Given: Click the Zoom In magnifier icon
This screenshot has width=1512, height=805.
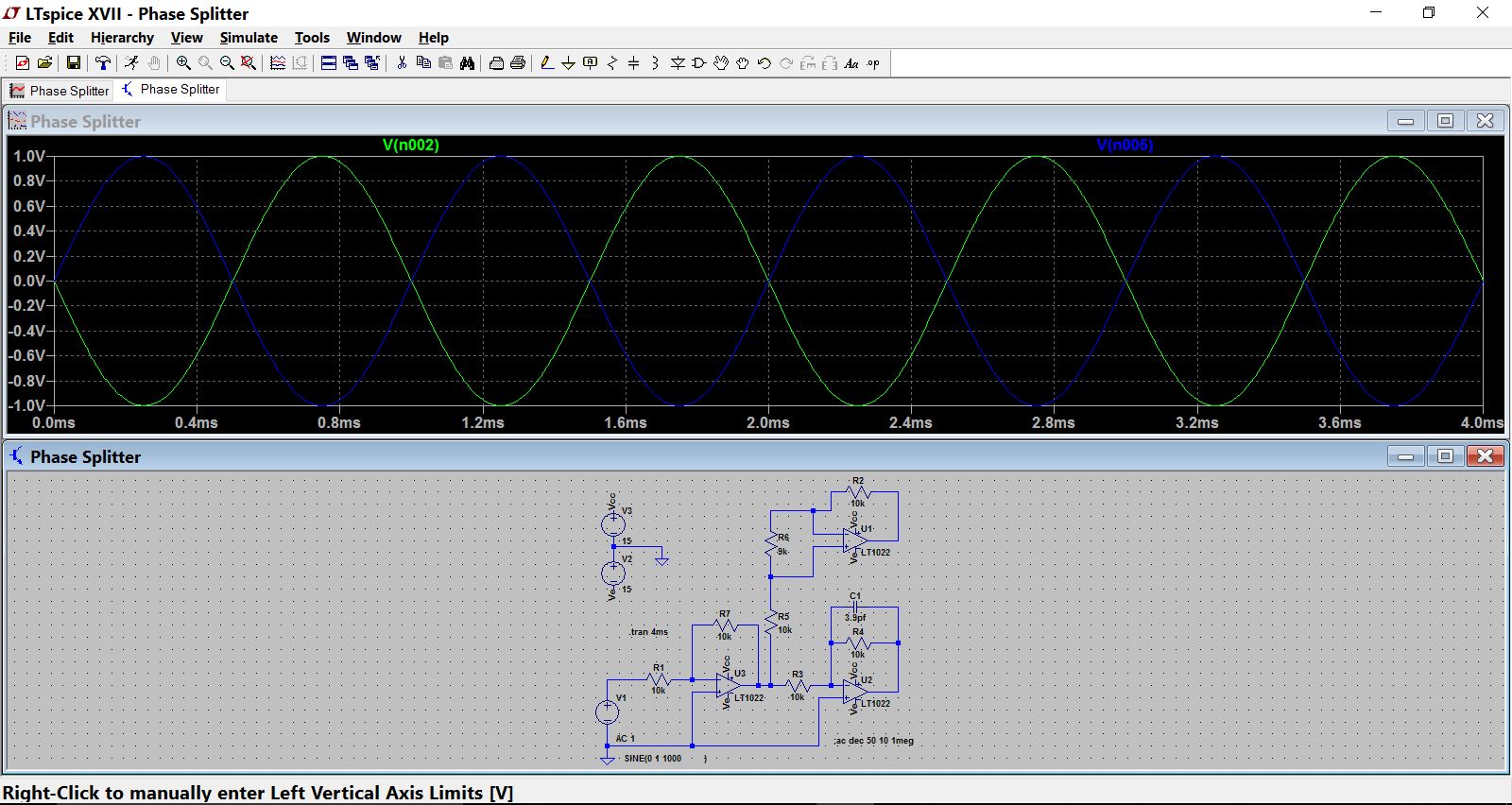Looking at the screenshot, I should point(183,63).
